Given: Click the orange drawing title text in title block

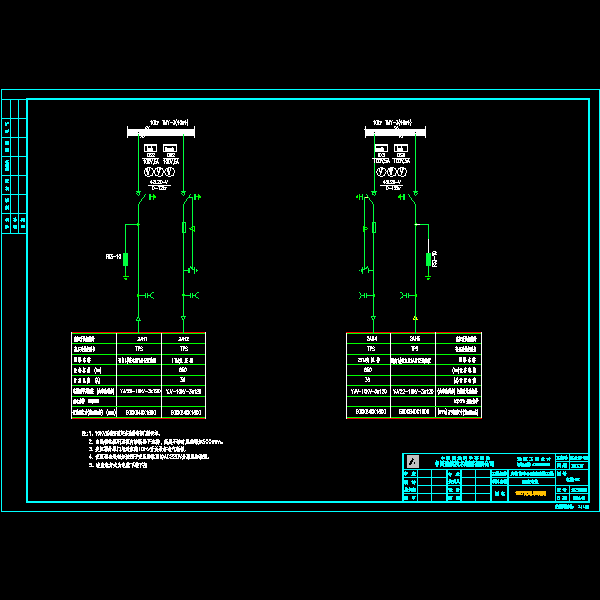Looking at the screenshot, I should point(530,493).
